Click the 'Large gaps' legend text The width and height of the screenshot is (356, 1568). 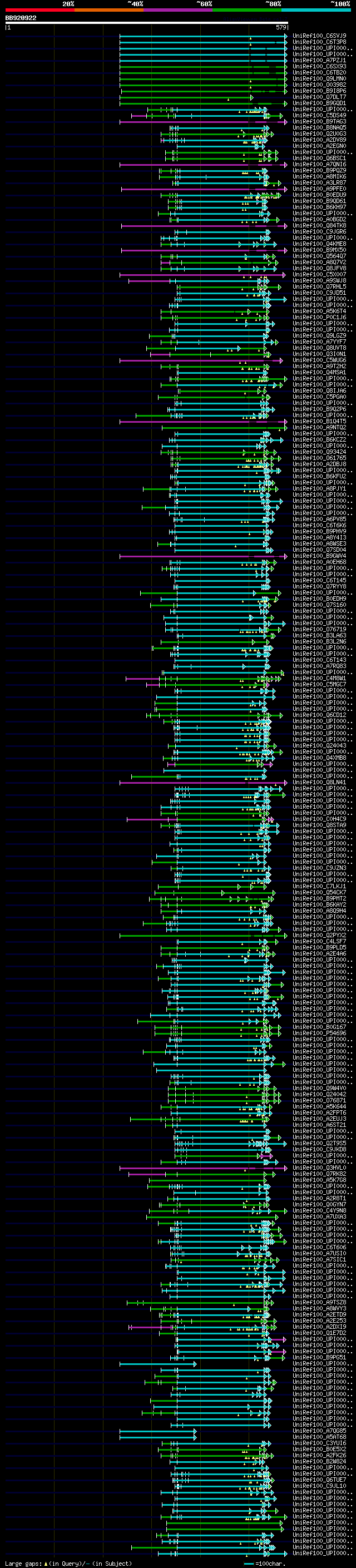pyautogui.click(x=23, y=1563)
